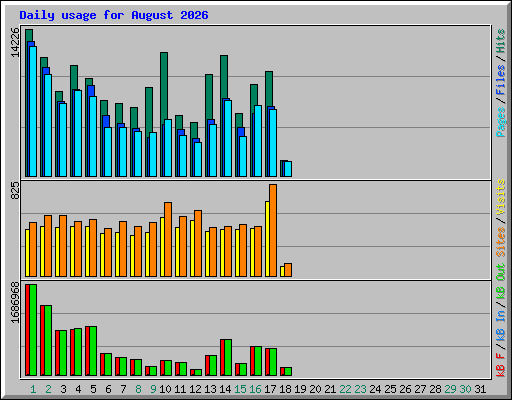Click the orange 'Sites' legend label
The width and height of the screenshot is (512, 400).
[x=501, y=242]
